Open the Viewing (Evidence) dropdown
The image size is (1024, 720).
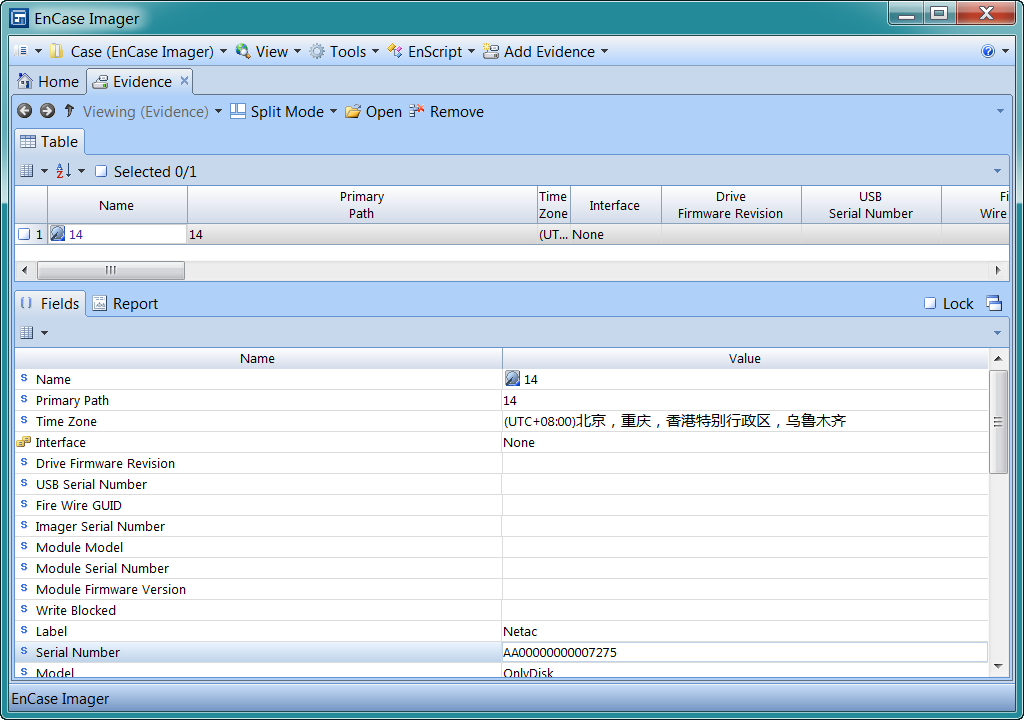[x=152, y=112]
